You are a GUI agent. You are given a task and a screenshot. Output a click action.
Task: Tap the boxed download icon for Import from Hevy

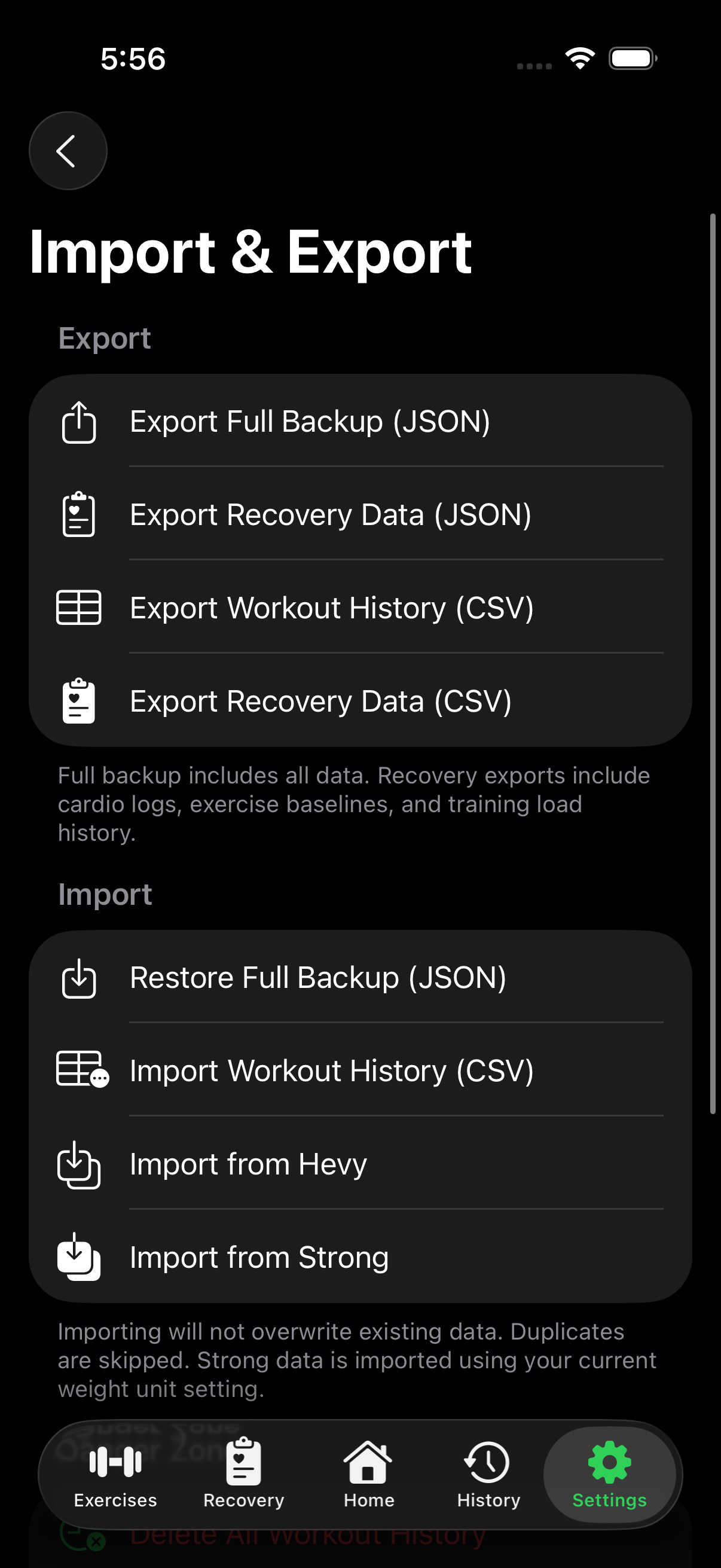[x=78, y=1164]
